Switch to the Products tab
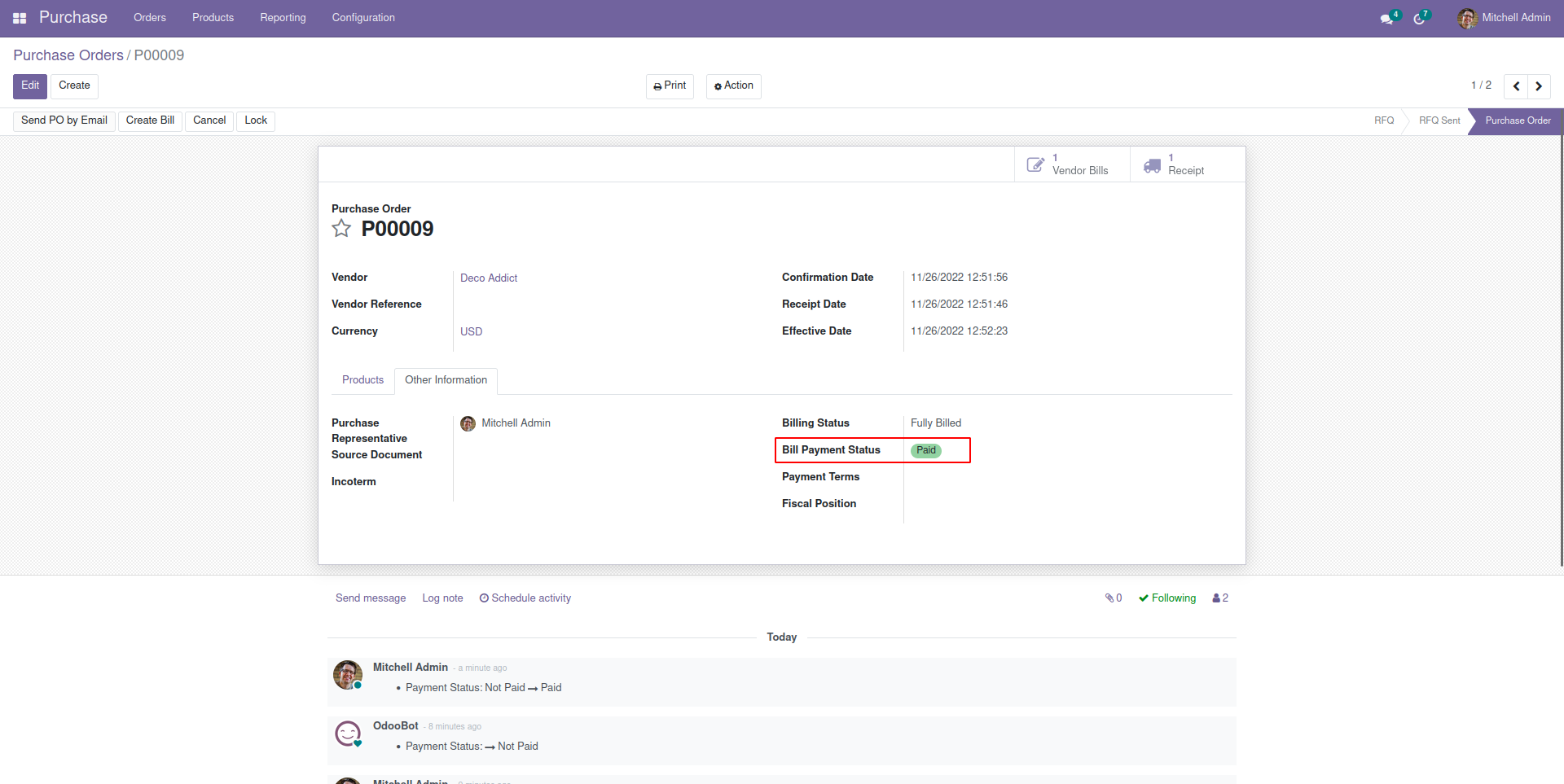The height and width of the screenshot is (784, 1564). coord(362,380)
